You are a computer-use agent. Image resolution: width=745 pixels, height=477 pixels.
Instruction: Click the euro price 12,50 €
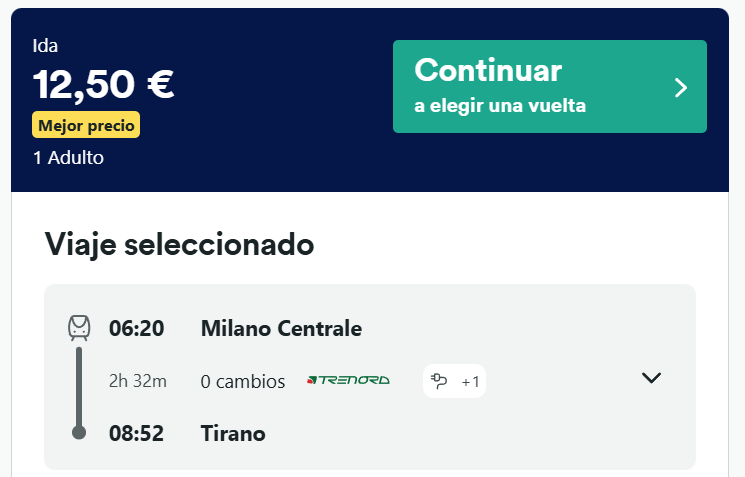[104, 84]
